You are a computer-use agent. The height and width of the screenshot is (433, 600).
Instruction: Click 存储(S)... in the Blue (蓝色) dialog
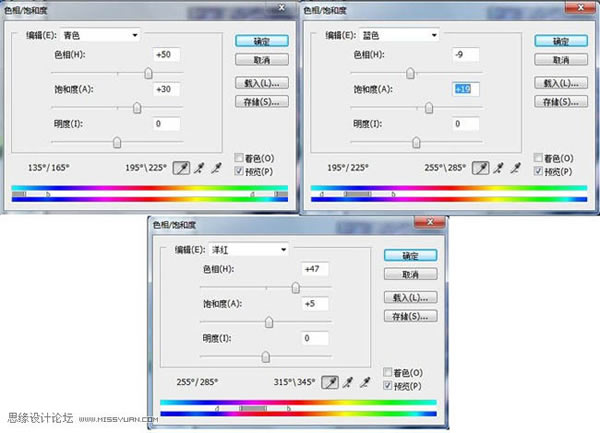tap(561, 102)
